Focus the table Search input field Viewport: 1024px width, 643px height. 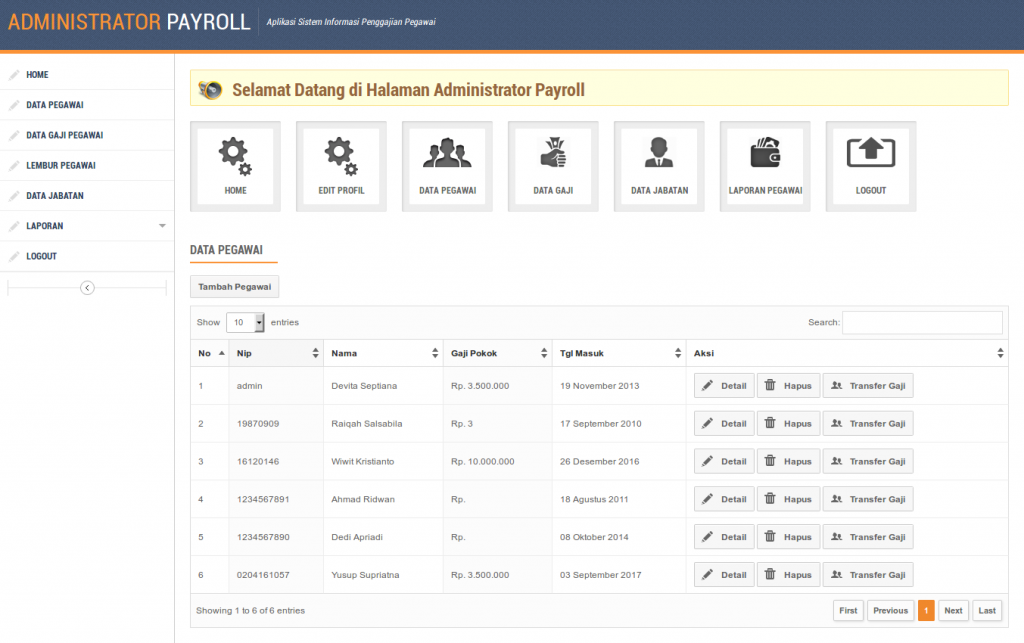tap(921, 323)
